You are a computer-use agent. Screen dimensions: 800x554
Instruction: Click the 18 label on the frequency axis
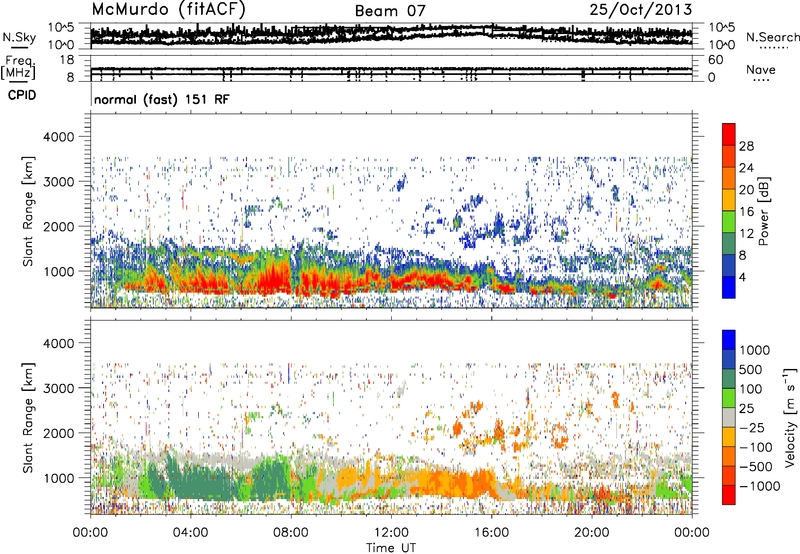click(67, 60)
